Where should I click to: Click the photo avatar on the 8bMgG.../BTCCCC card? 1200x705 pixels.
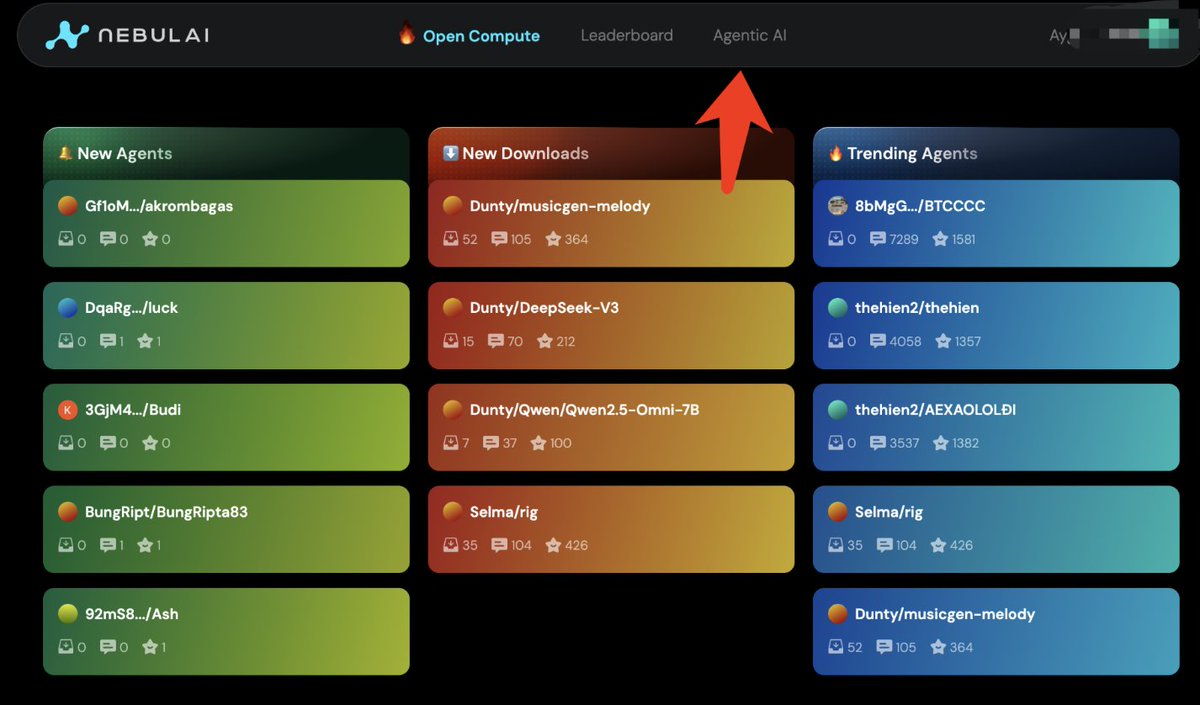(838, 206)
